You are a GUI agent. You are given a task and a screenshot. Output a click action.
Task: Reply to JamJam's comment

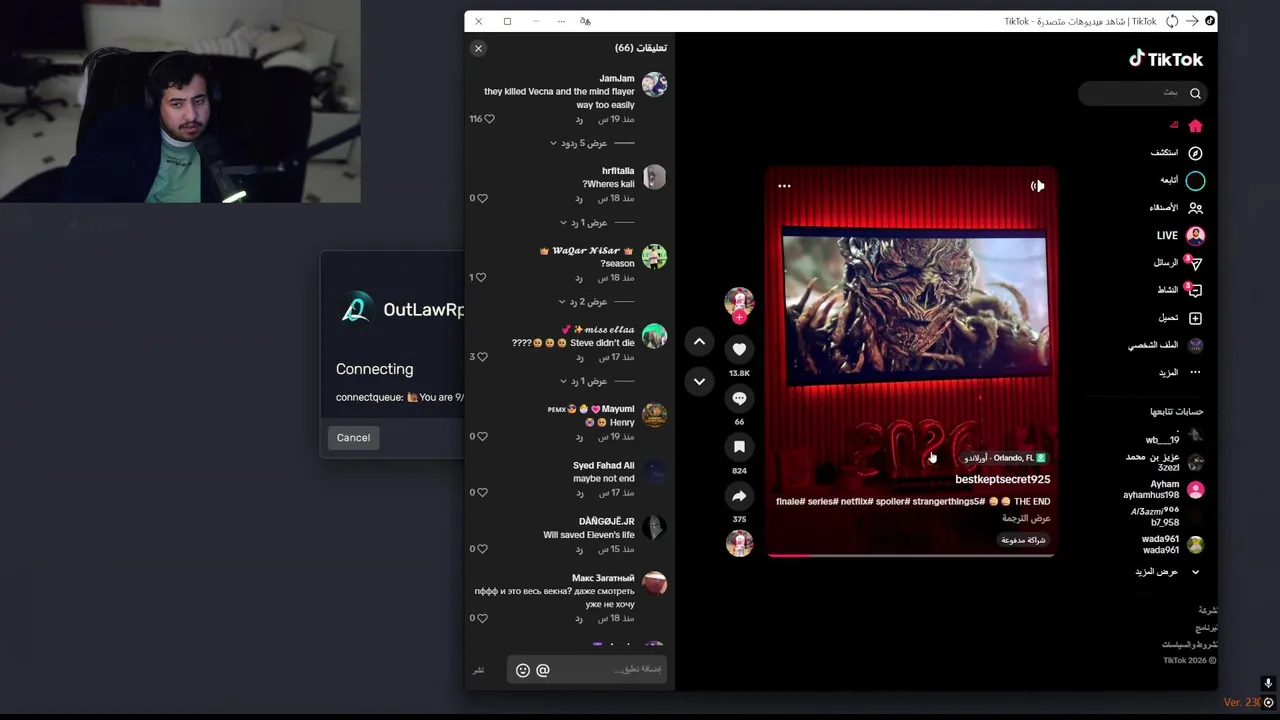pyautogui.click(x=579, y=119)
